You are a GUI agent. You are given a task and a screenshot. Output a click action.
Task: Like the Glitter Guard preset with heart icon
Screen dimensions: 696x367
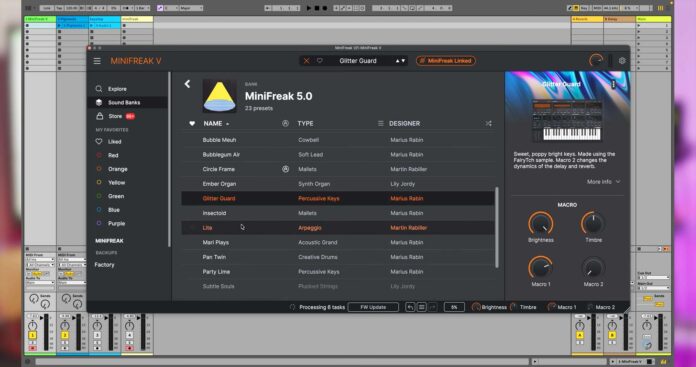pyautogui.click(x=320, y=61)
